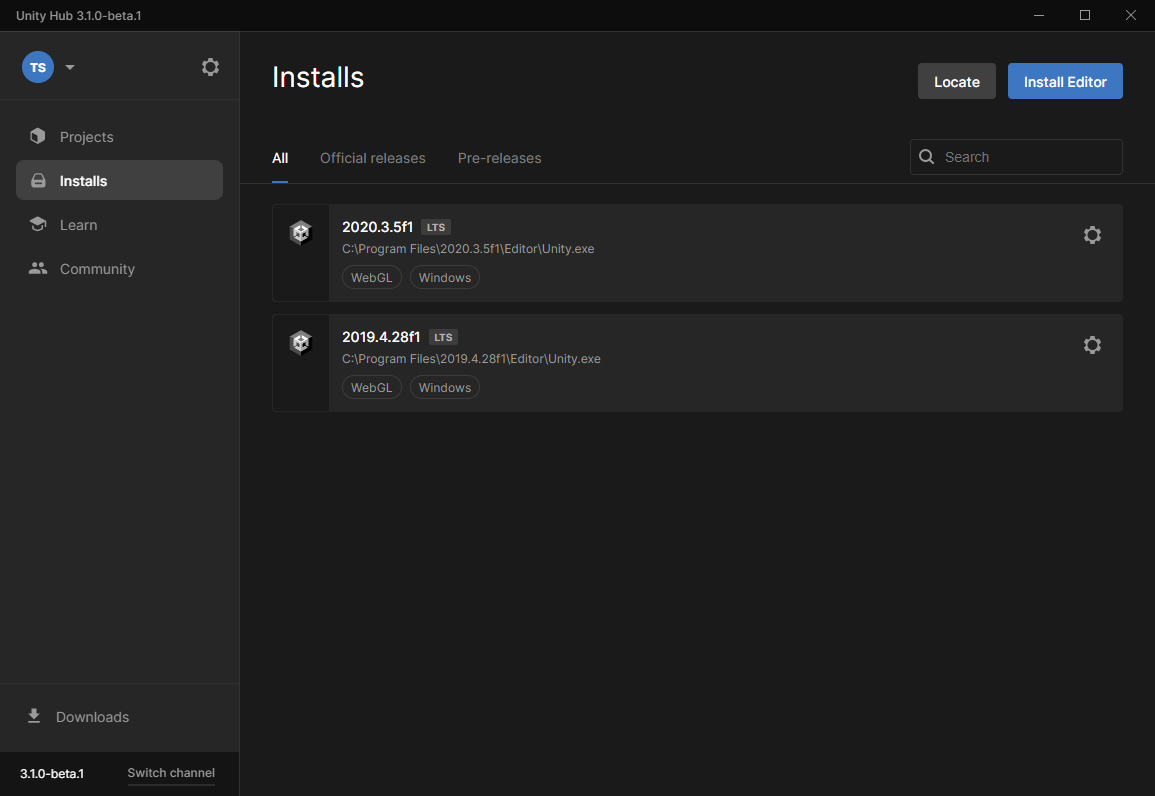
Task: Click the Switch channel link
Action: coord(171,772)
